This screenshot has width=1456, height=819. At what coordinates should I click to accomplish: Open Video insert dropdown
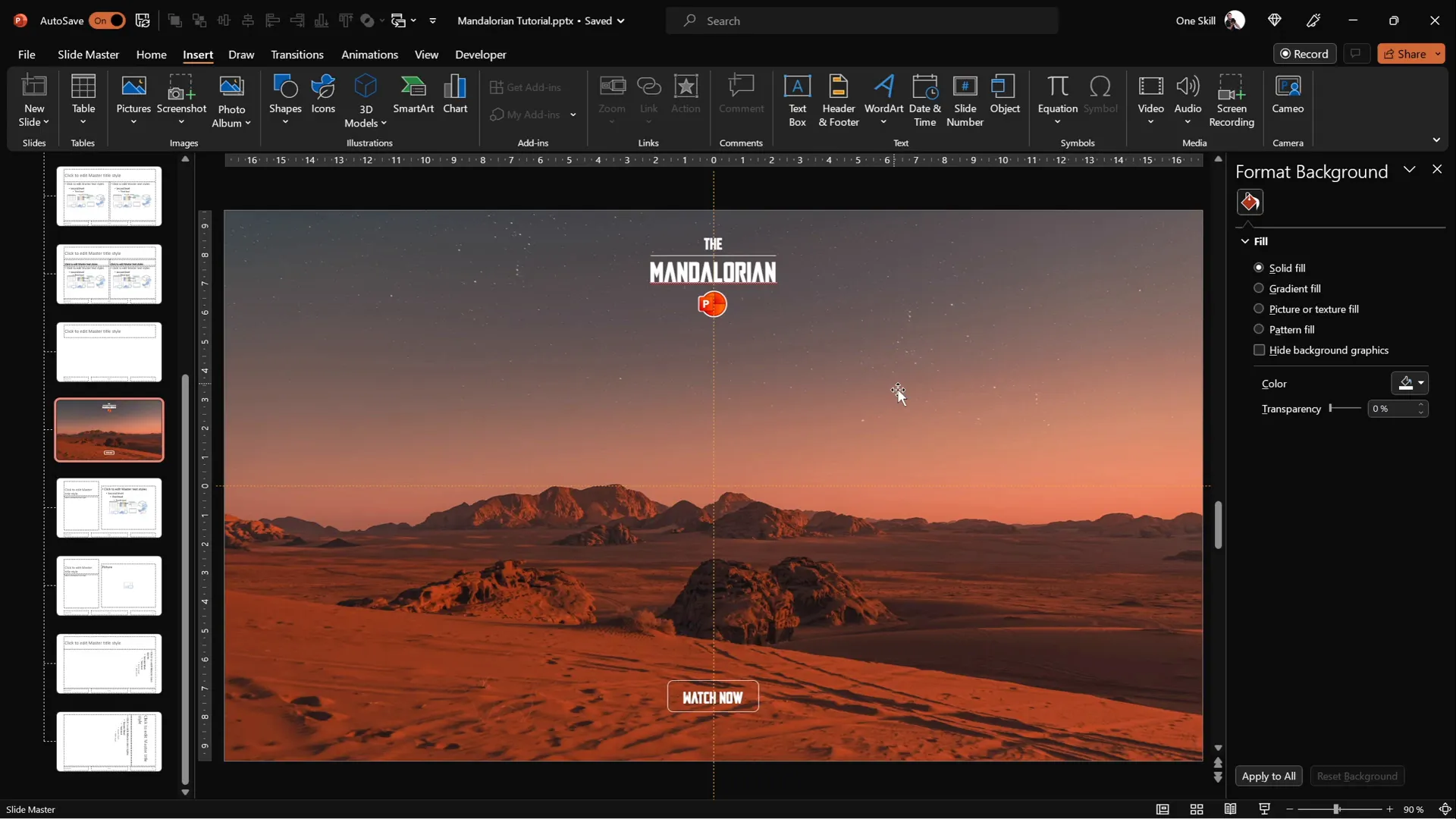pyautogui.click(x=1150, y=122)
